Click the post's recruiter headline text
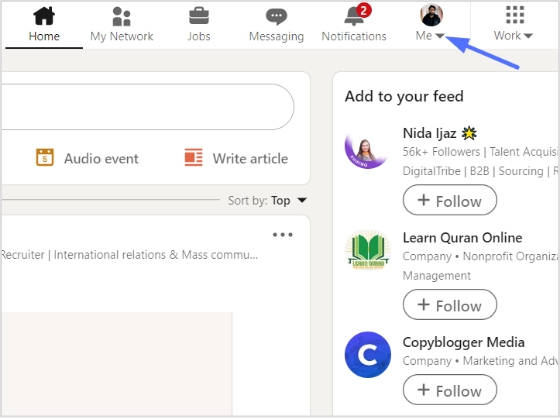Screen dimensions: 560x418 click(129, 255)
